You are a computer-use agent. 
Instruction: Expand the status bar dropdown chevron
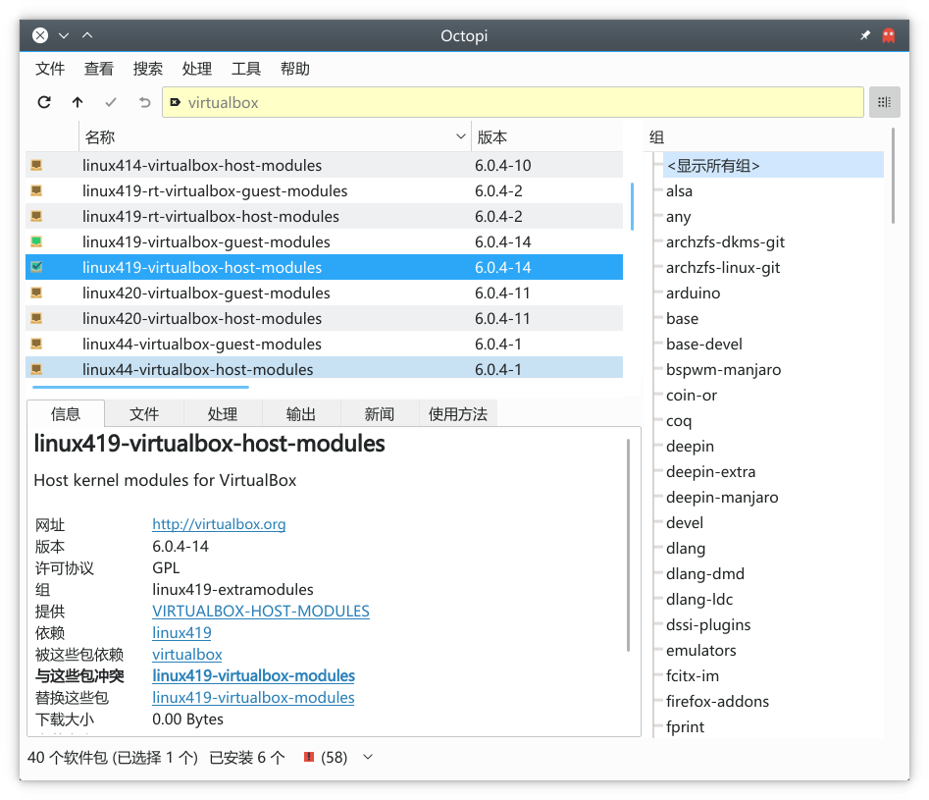(368, 757)
